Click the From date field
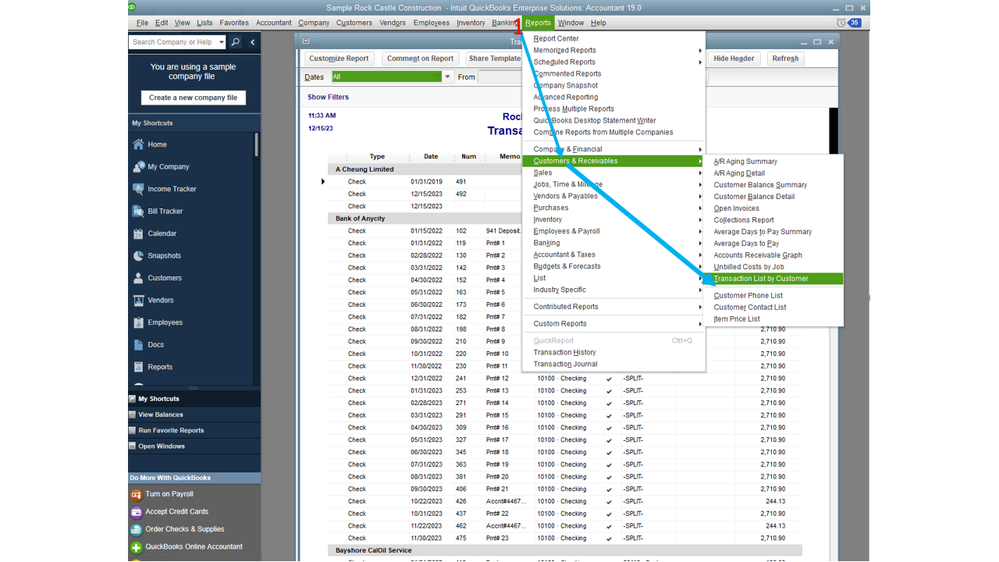Screen dimensions: 999x562 [x=500, y=77]
